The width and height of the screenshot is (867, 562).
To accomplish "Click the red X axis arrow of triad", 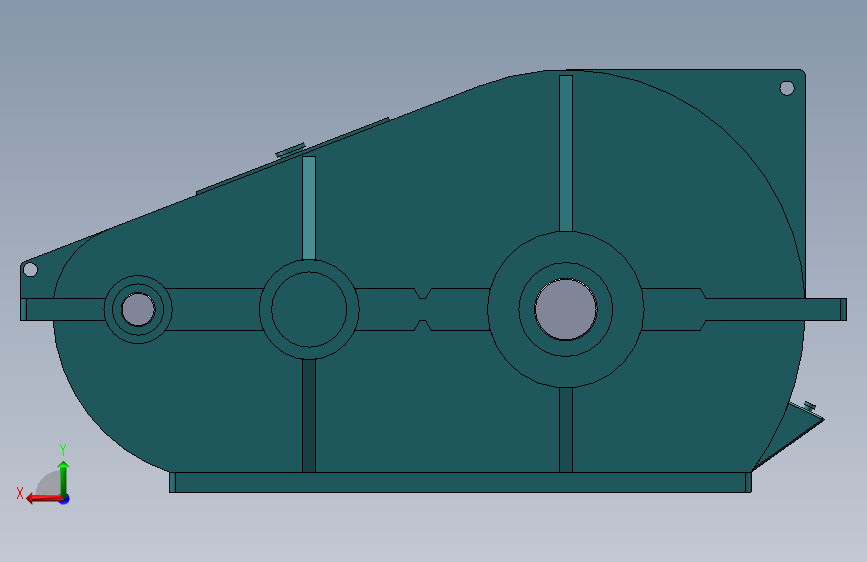I will click(44, 498).
